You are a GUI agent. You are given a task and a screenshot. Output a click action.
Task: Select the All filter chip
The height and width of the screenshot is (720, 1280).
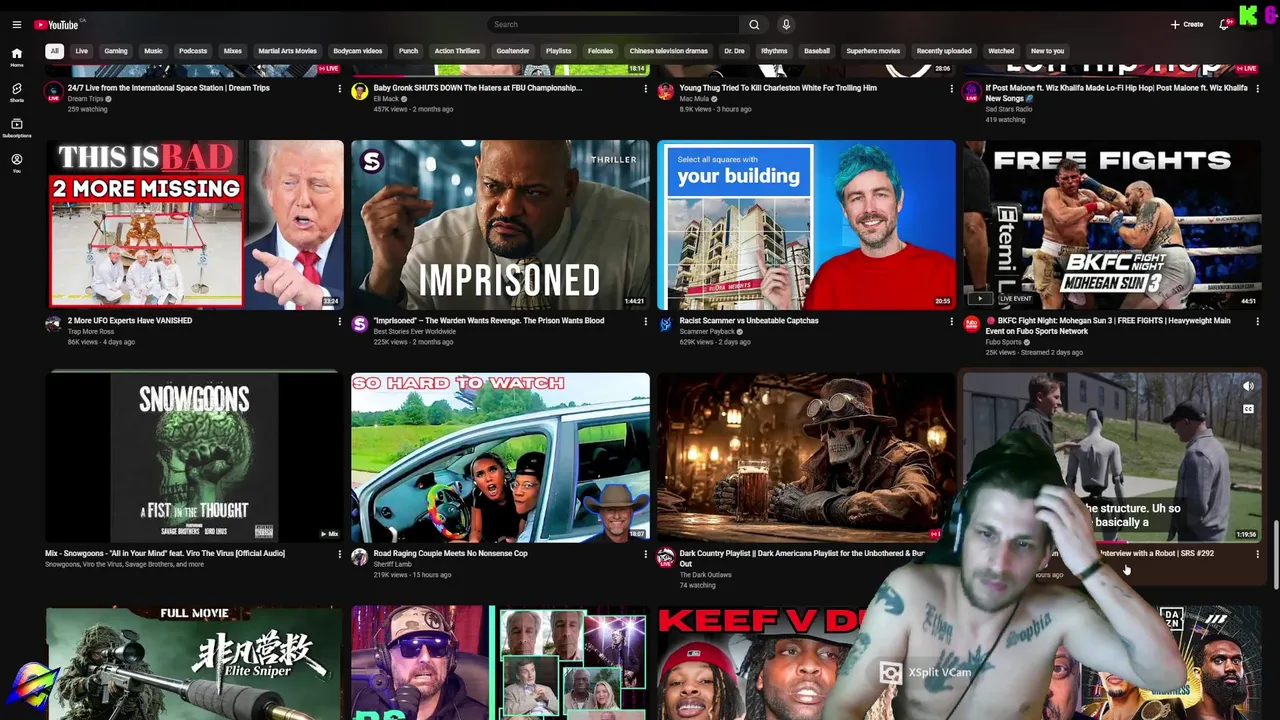point(54,51)
